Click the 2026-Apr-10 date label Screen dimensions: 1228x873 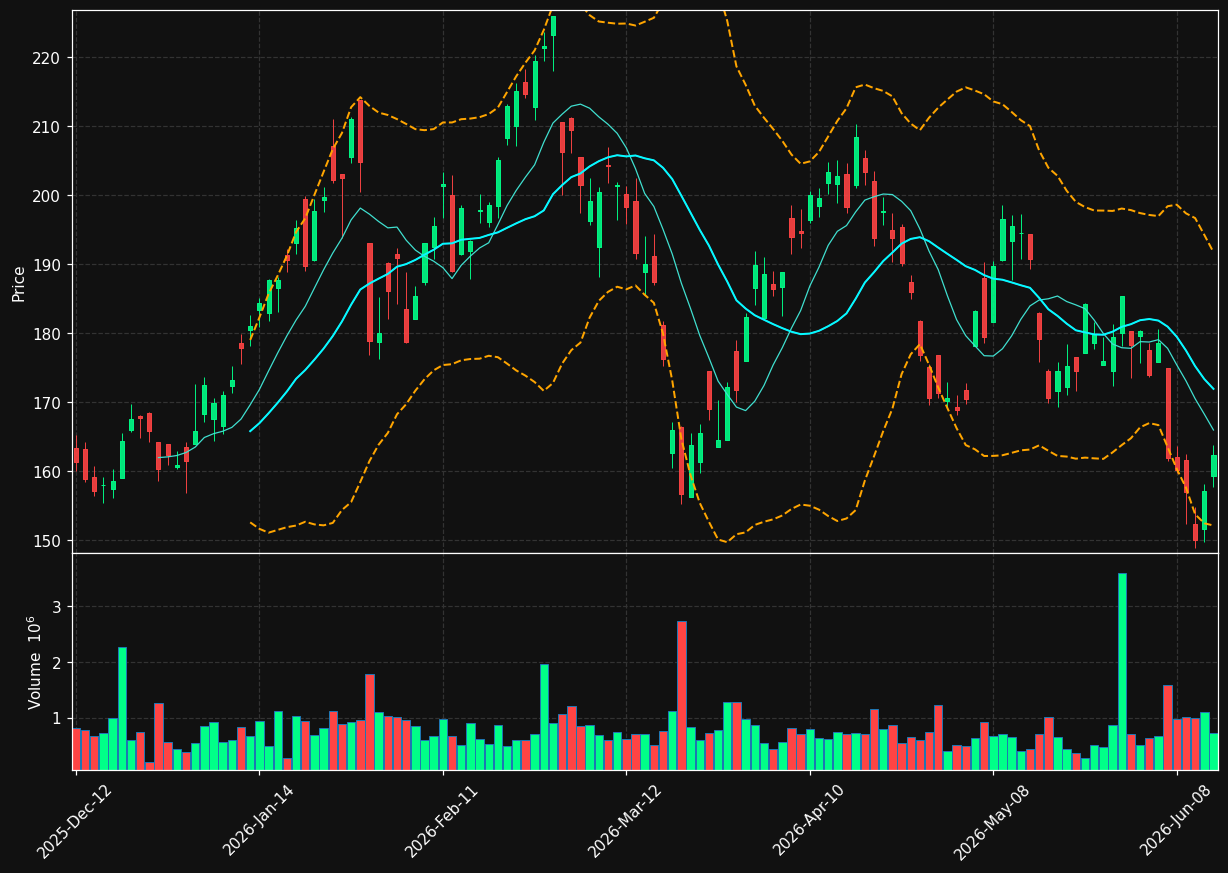pos(810,820)
